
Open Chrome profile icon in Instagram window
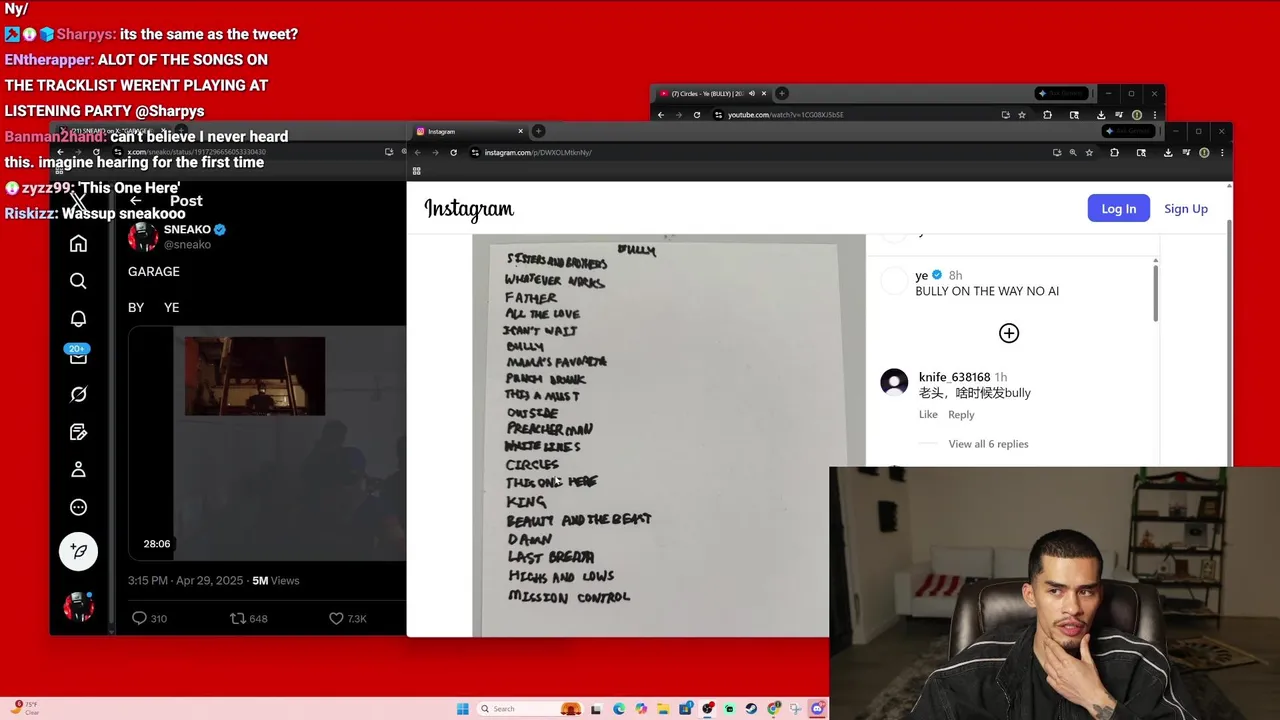click(1204, 153)
